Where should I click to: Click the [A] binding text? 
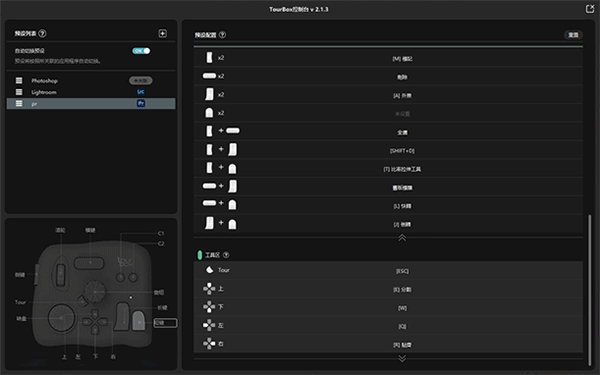pyautogui.click(x=403, y=96)
